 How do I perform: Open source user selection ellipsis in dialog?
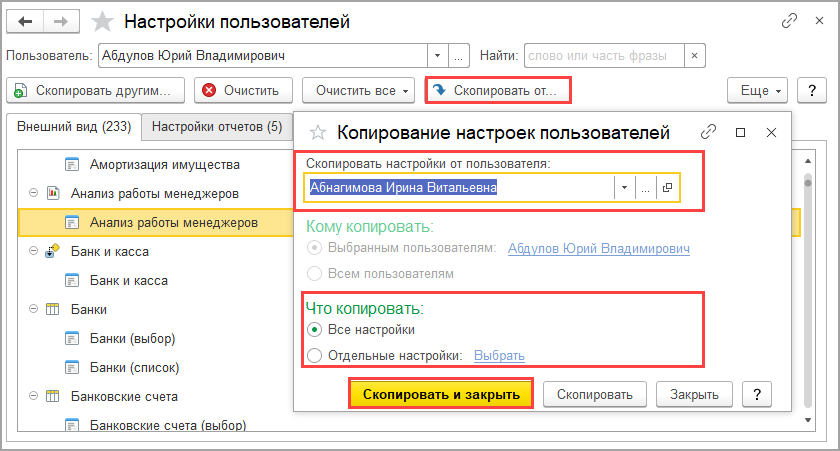(x=646, y=187)
